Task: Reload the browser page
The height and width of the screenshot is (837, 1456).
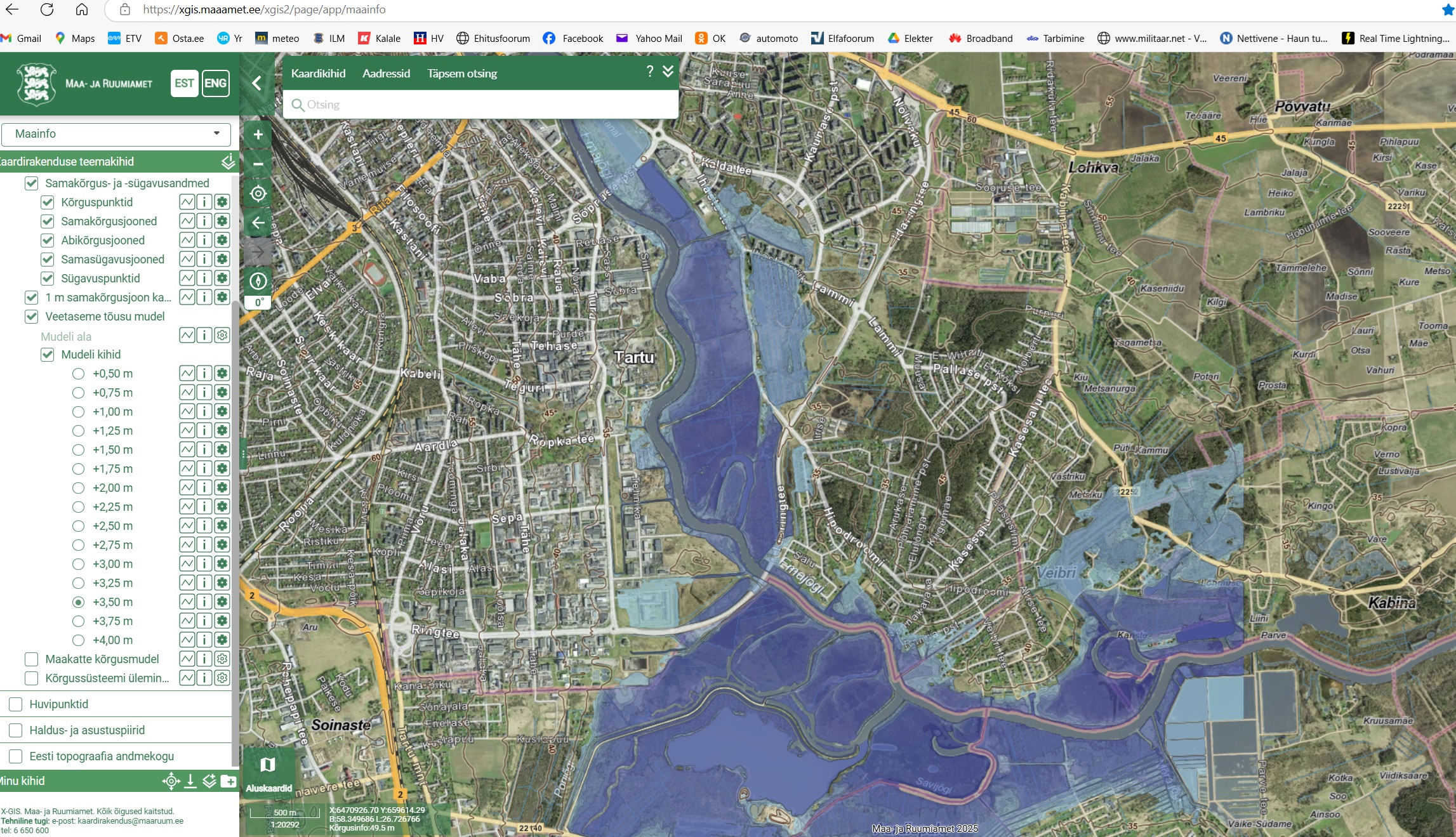Action: click(x=47, y=10)
